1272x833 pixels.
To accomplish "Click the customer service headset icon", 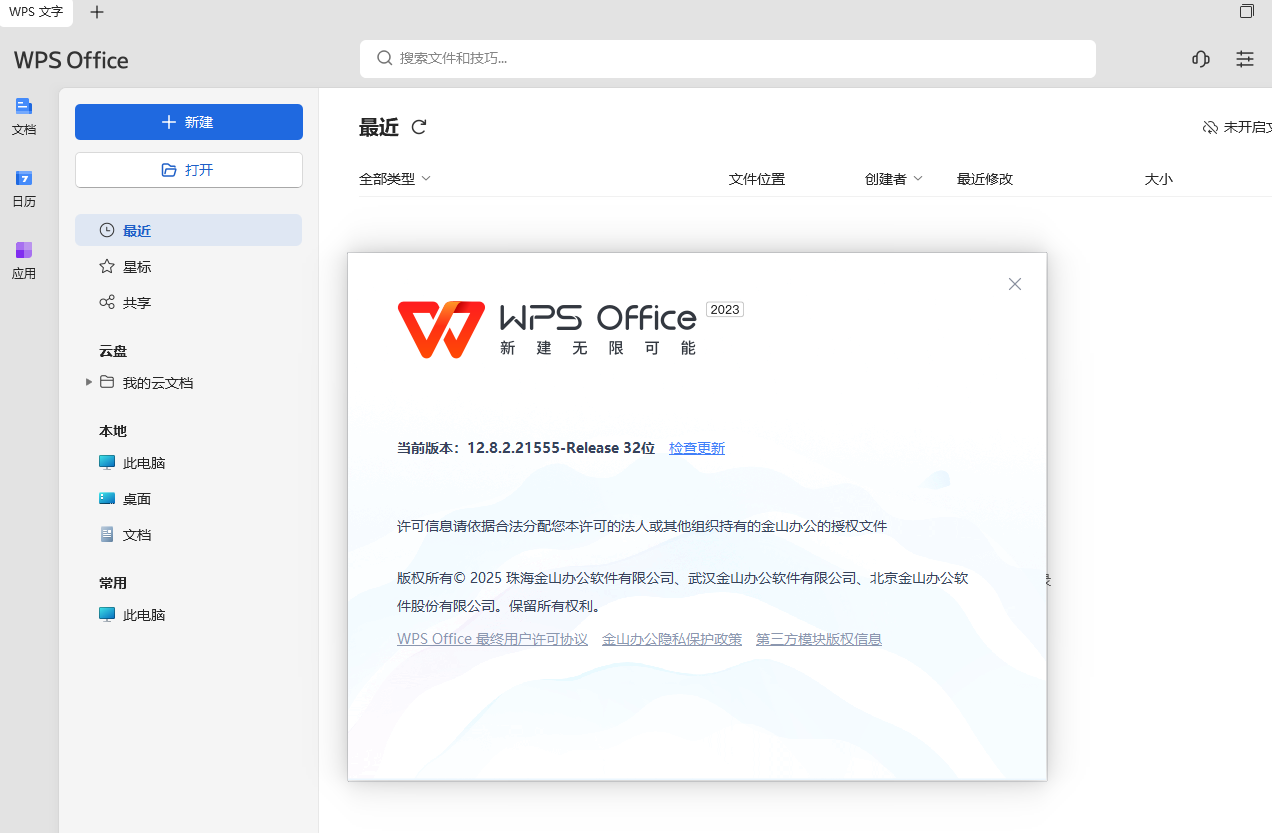I will tap(1201, 59).
